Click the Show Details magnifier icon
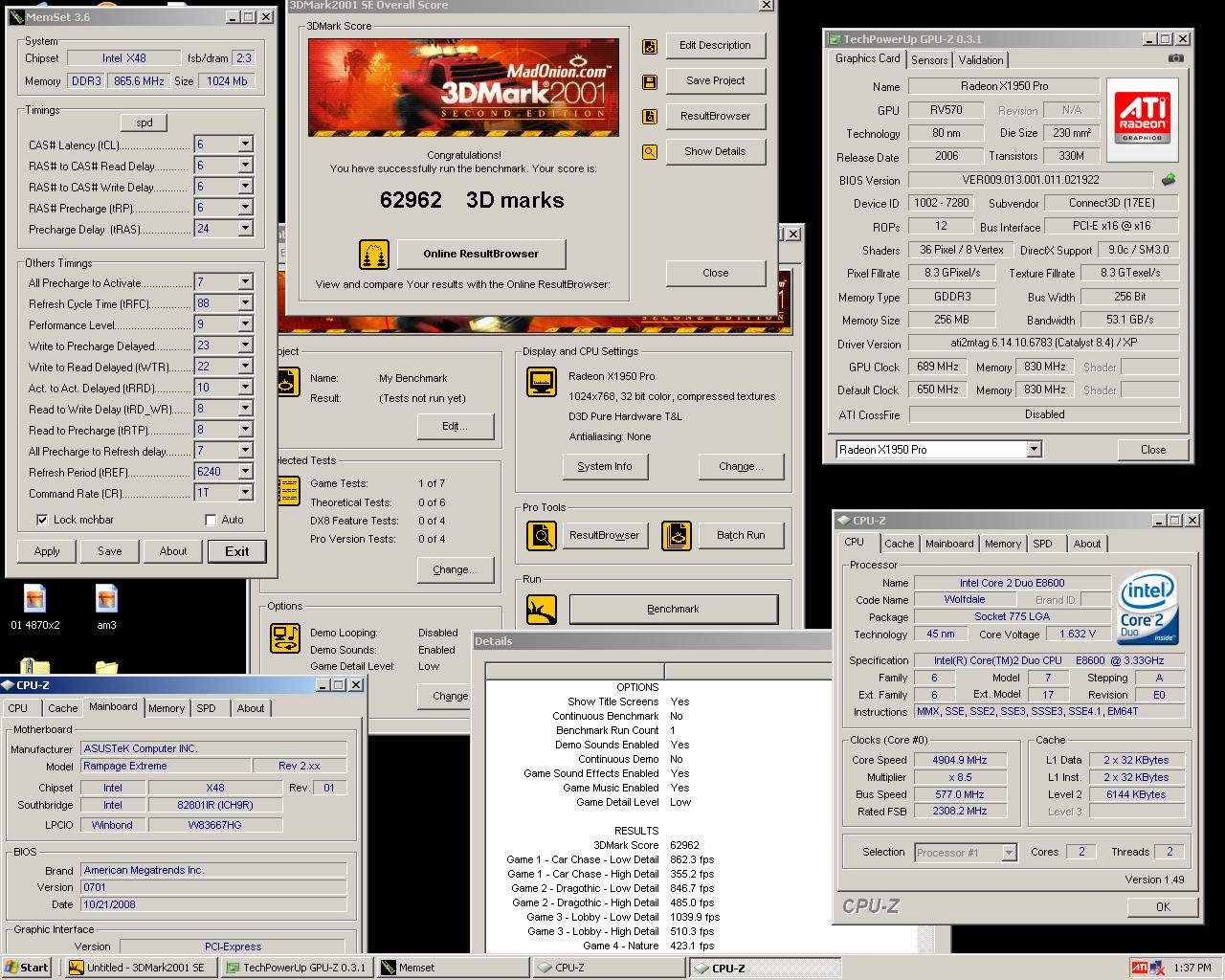 pos(650,152)
